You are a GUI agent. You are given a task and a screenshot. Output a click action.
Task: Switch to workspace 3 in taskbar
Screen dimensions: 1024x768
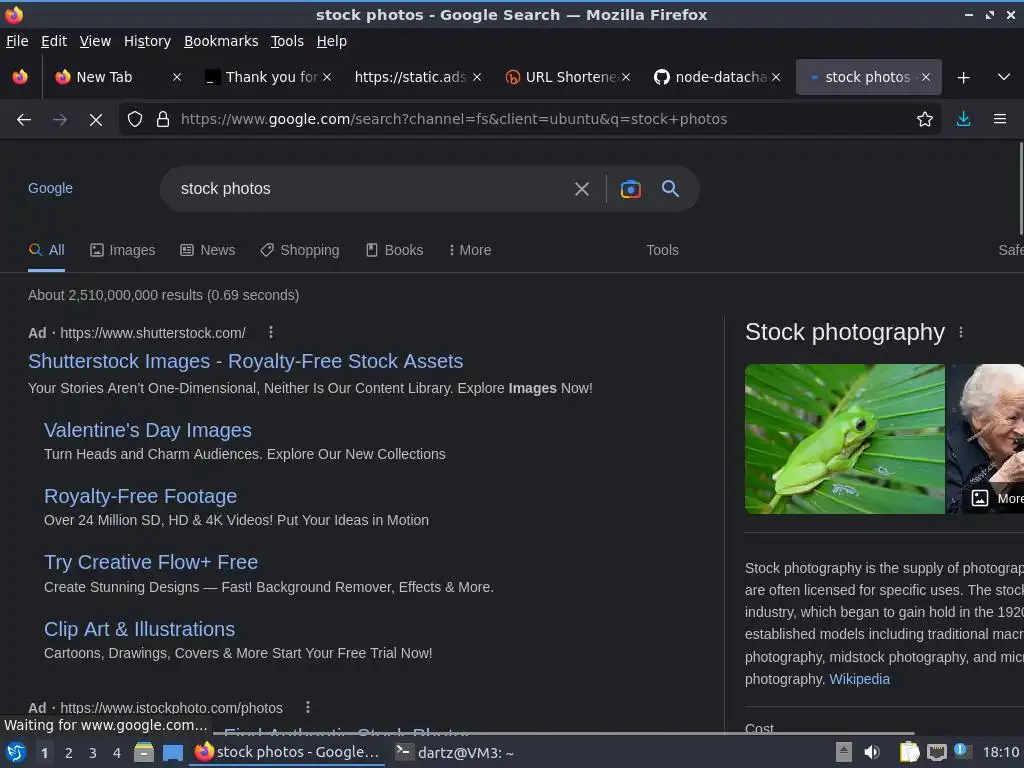pyautogui.click(x=93, y=753)
